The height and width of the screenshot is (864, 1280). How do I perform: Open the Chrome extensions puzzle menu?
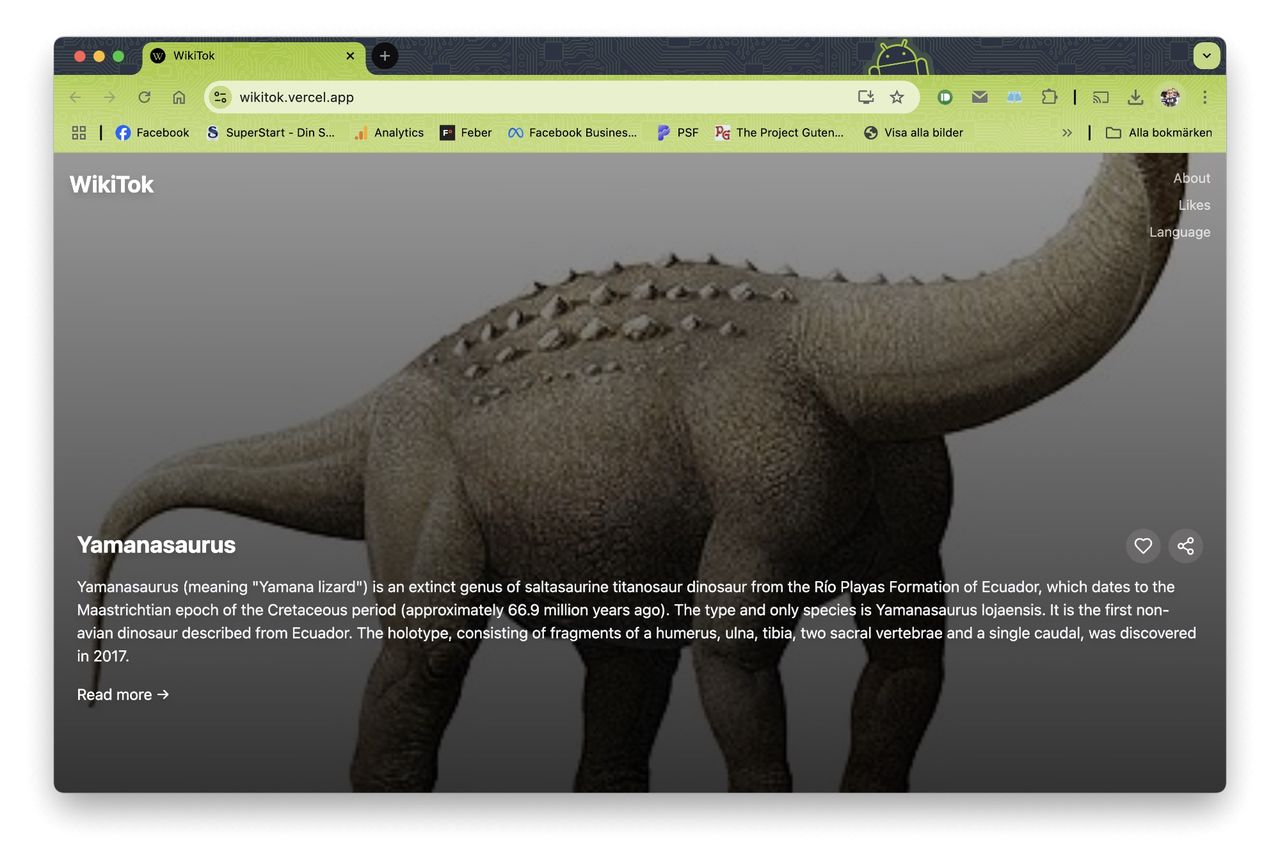tap(1049, 97)
